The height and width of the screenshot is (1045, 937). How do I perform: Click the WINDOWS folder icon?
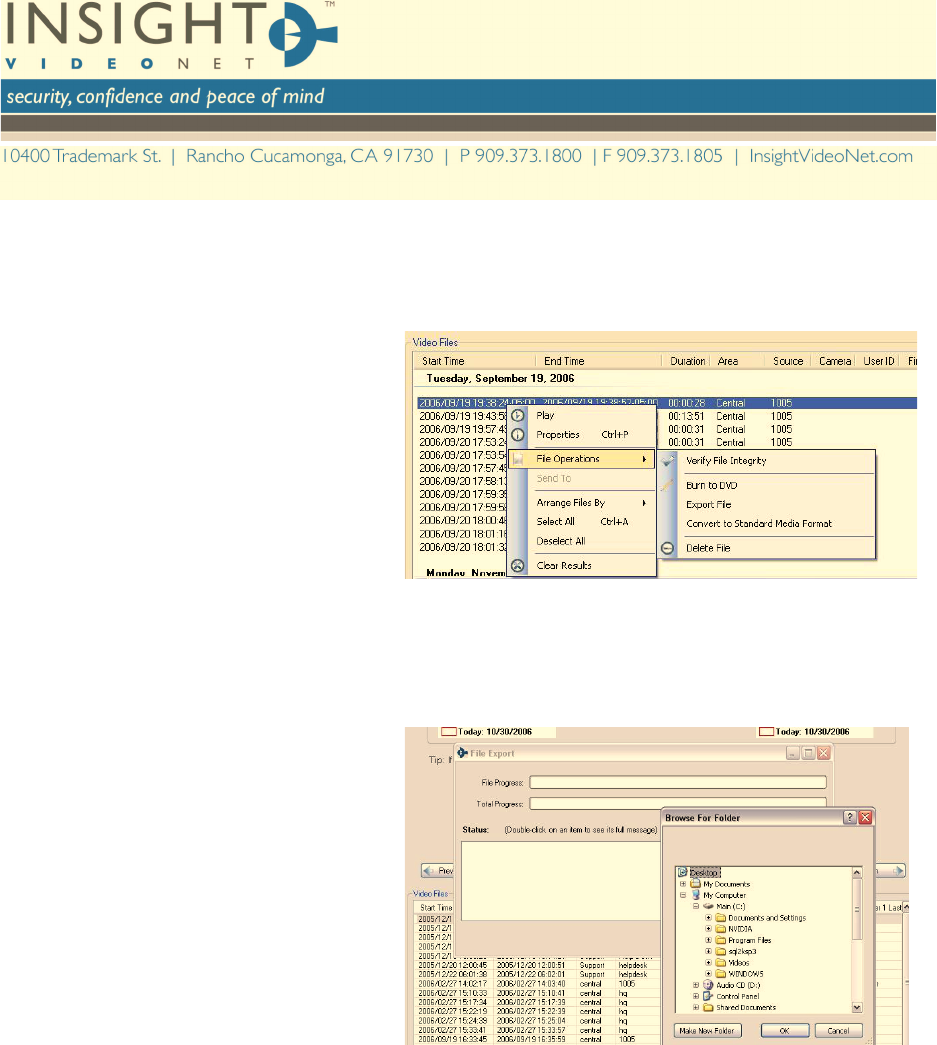tap(720, 974)
